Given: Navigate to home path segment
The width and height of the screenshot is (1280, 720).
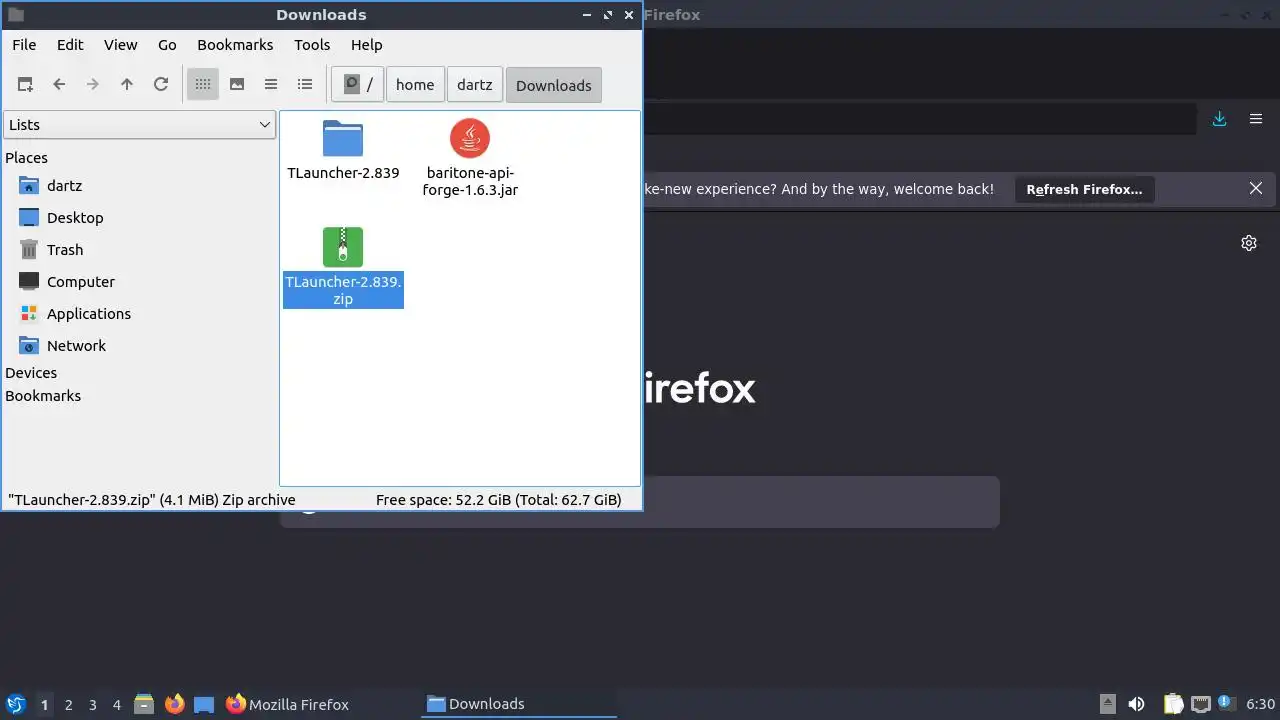Looking at the screenshot, I should point(415,85).
